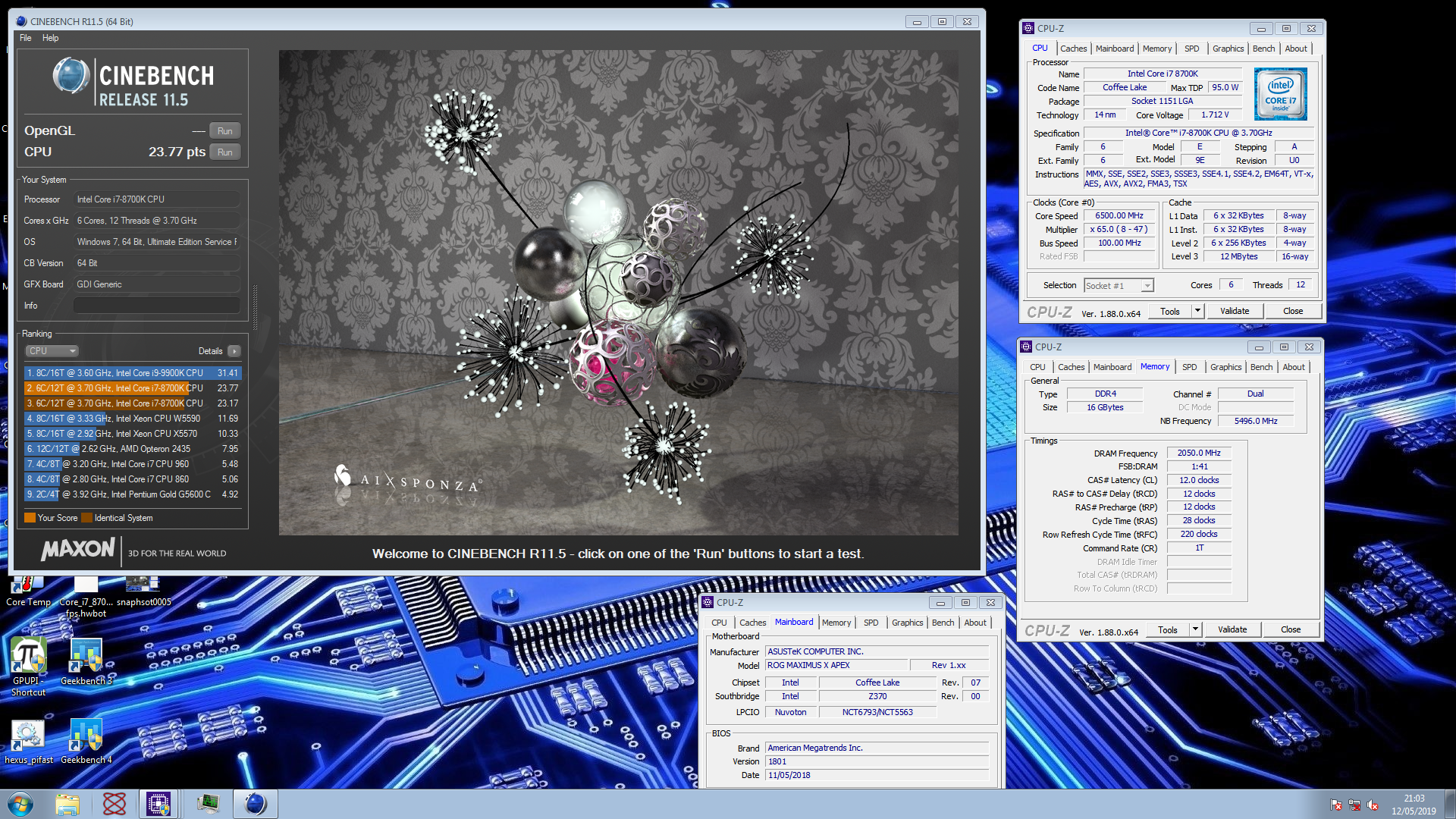Switch to Caches tab in top CPU-Z
Image resolution: width=1456 pixels, height=819 pixels.
click(x=1073, y=49)
